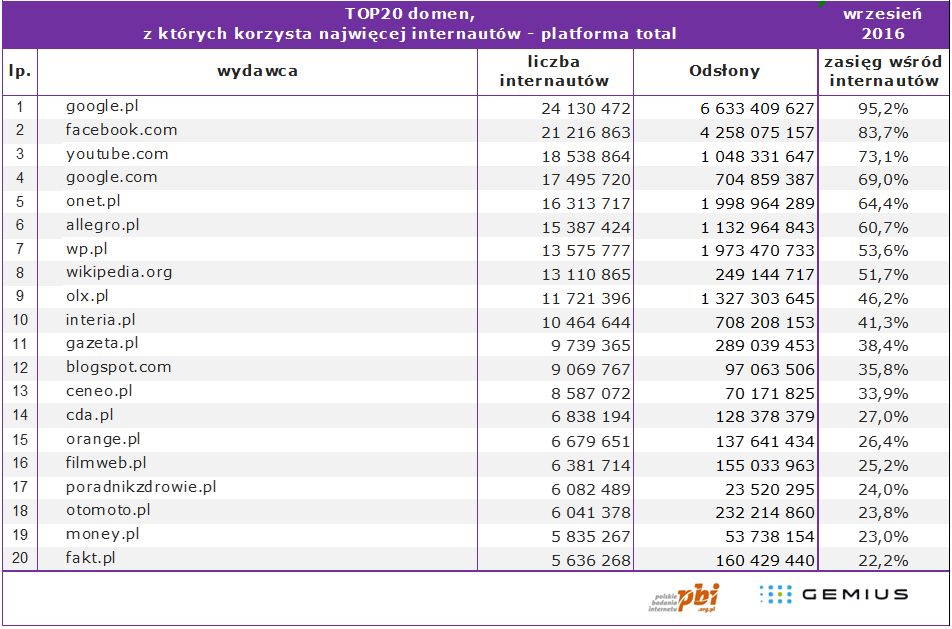952x629 pixels.
Task: Select the blogspot.com domain cell
Action: [118, 368]
